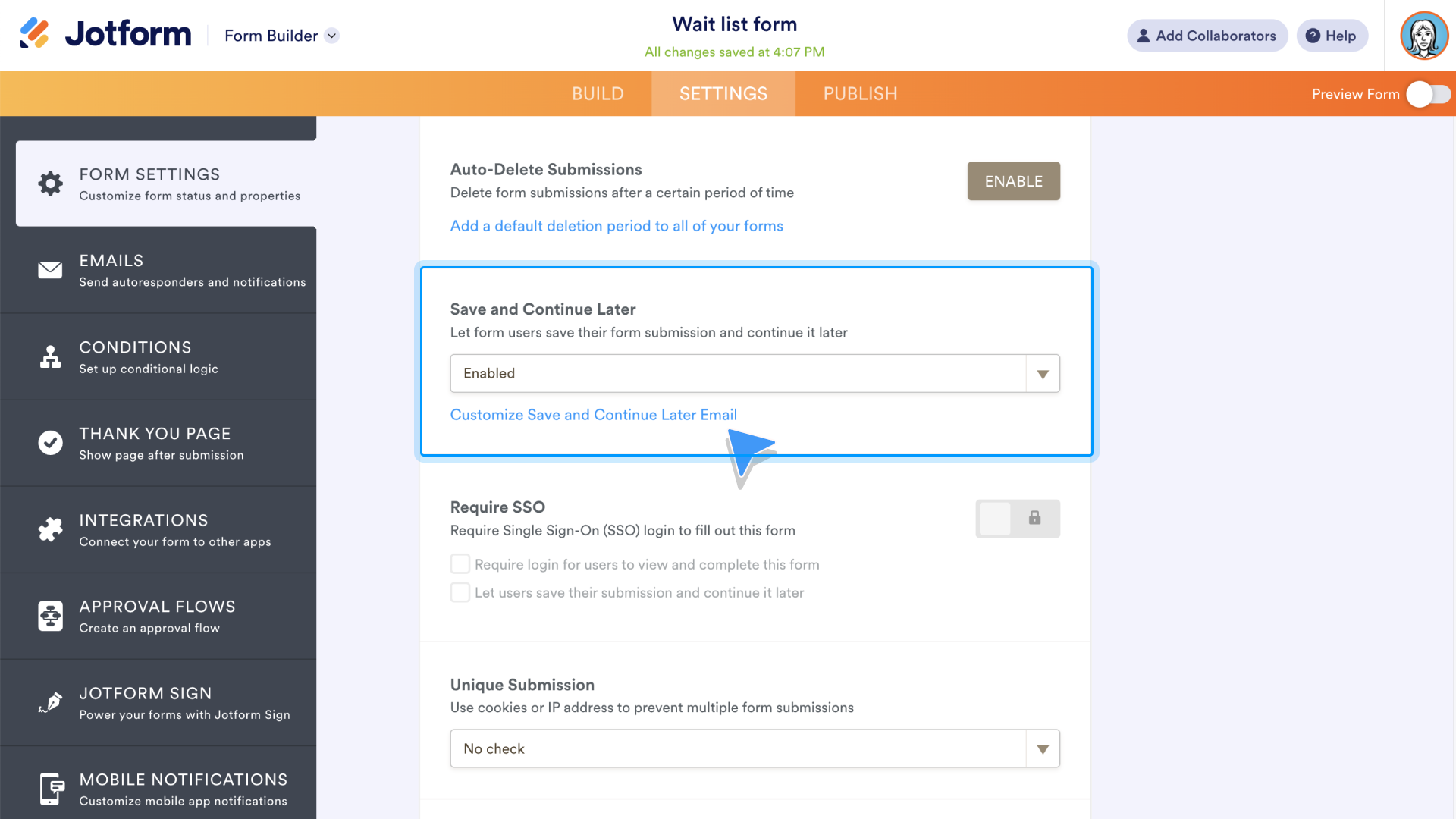Click Add a default deletion period link
The height and width of the screenshot is (819, 1456).
click(616, 225)
